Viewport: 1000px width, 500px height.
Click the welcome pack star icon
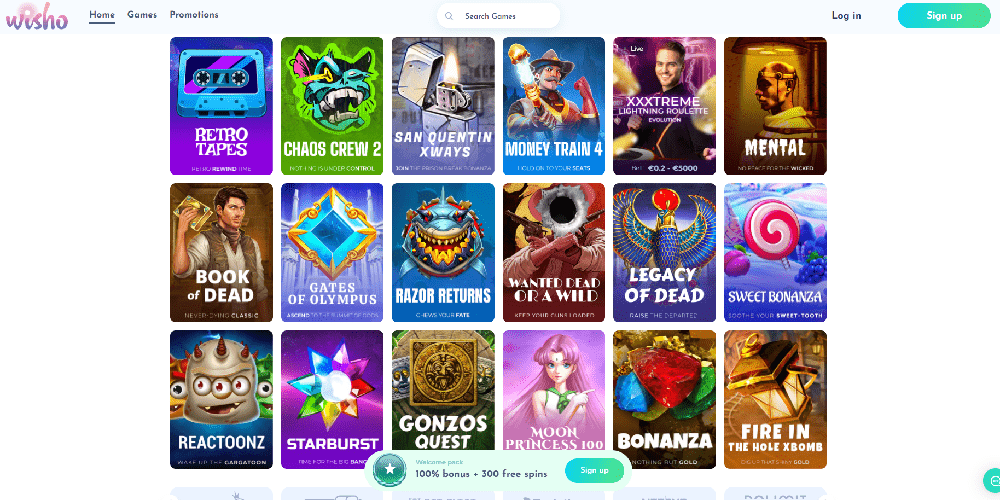click(390, 471)
